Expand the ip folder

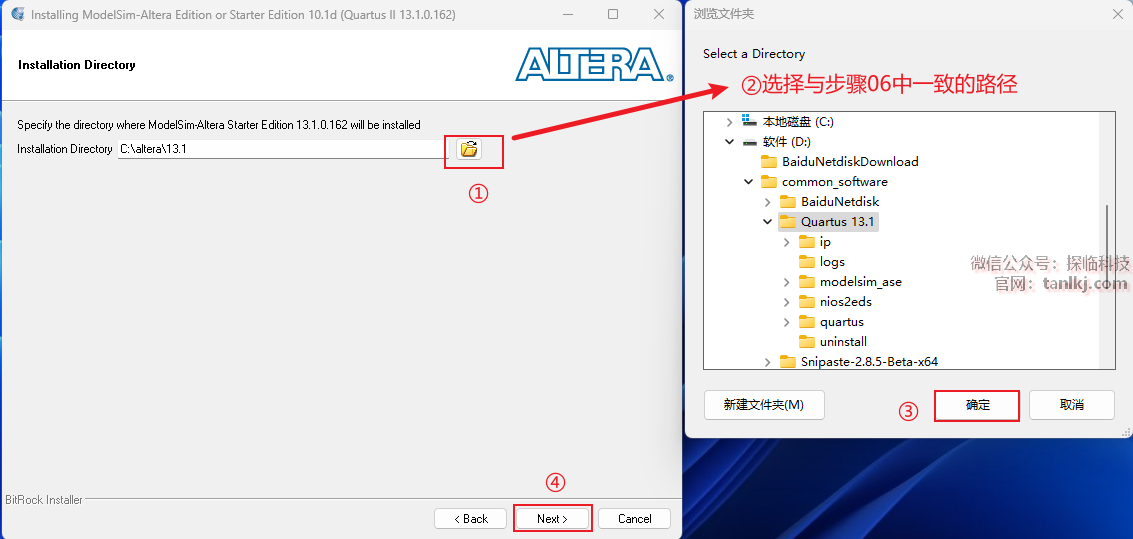click(x=786, y=242)
